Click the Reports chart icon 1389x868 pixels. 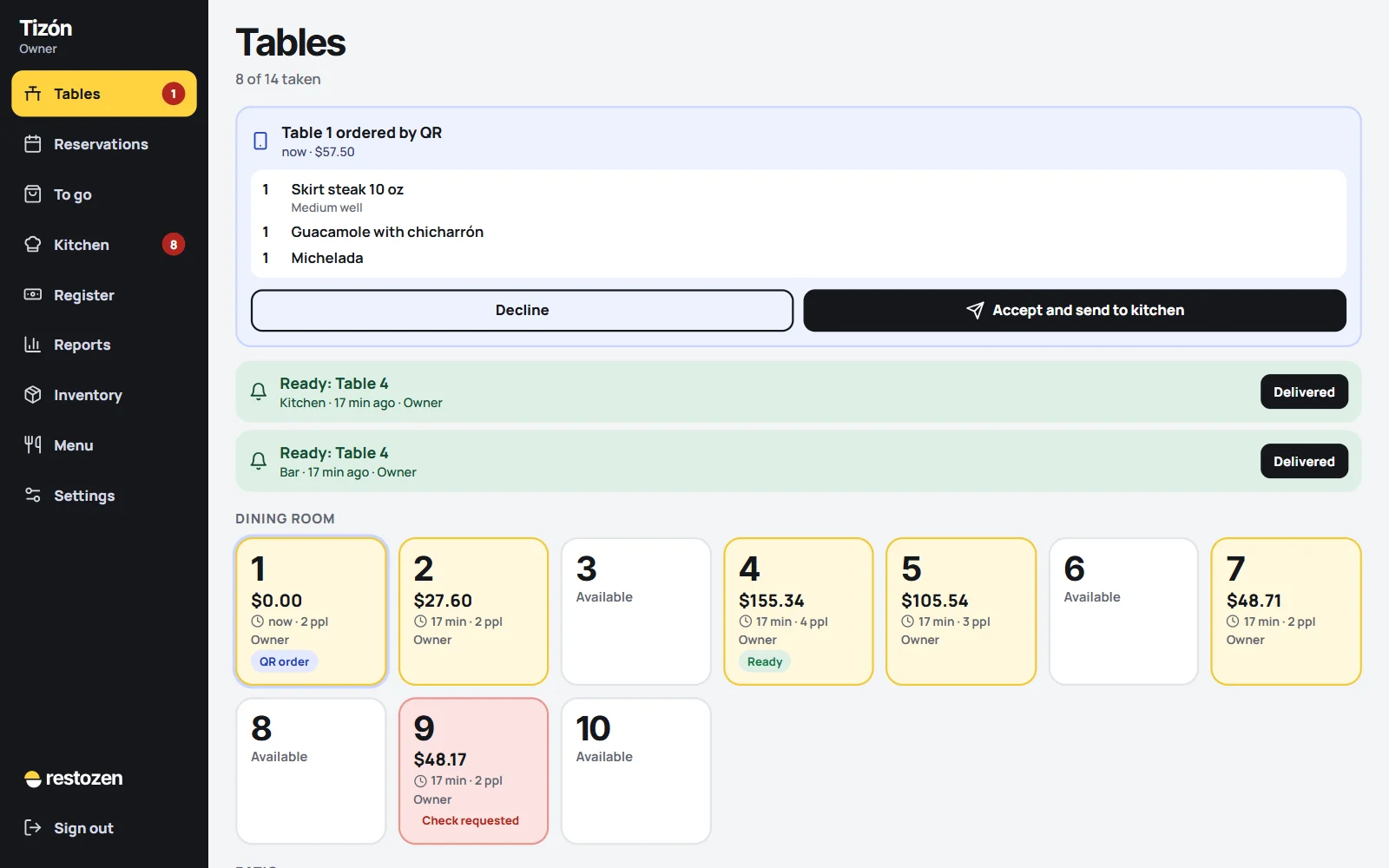coord(33,345)
